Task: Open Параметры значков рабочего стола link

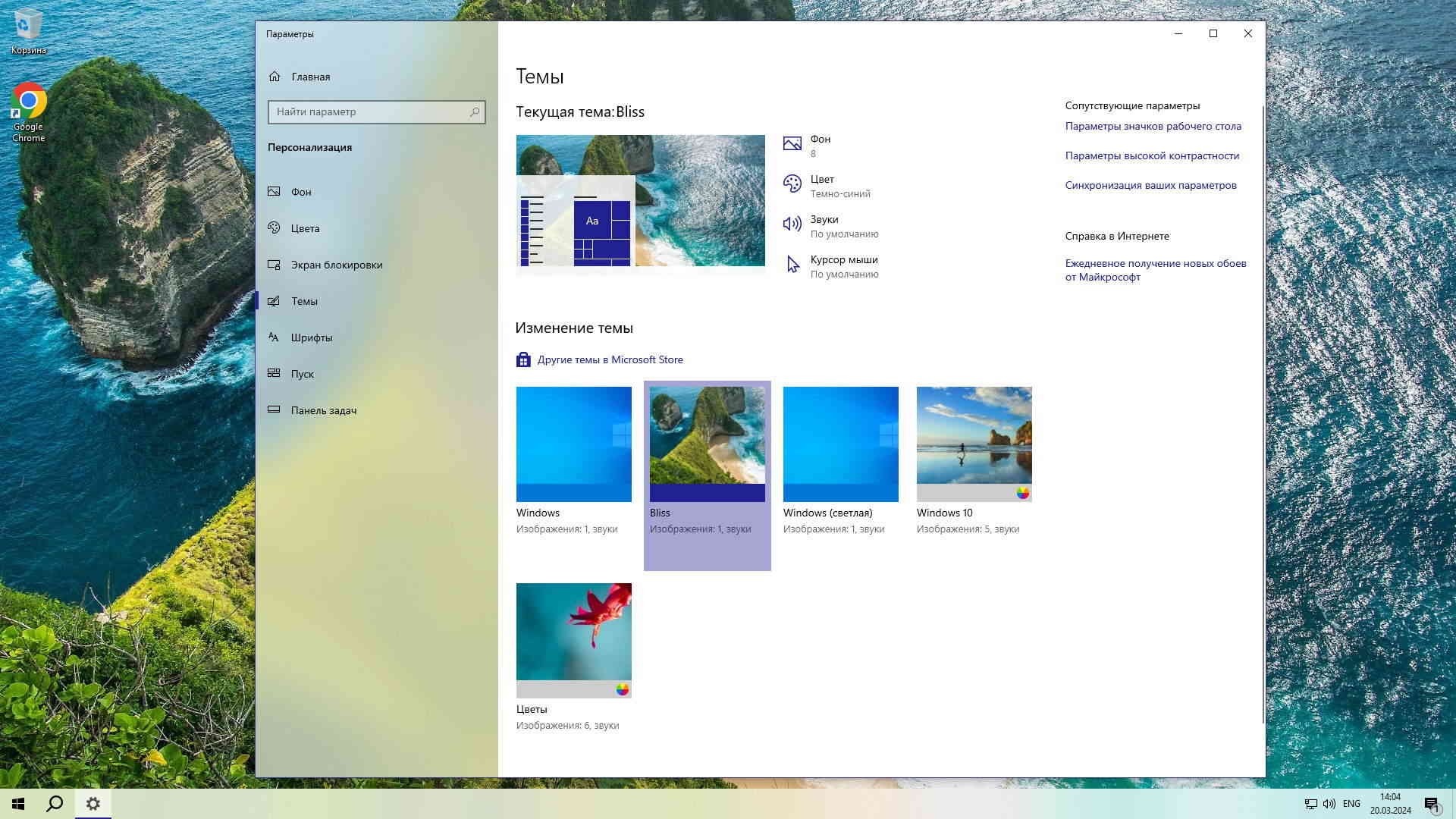Action: point(1153,126)
